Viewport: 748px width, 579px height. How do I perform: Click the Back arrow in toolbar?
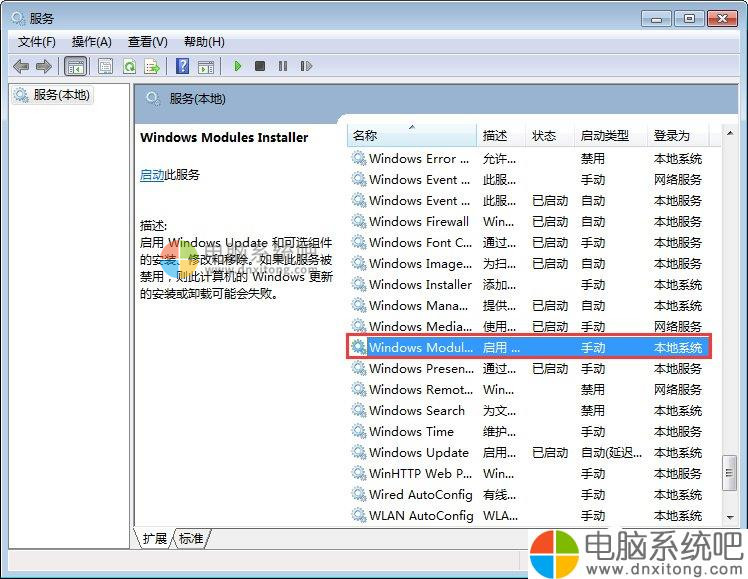[21, 66]
